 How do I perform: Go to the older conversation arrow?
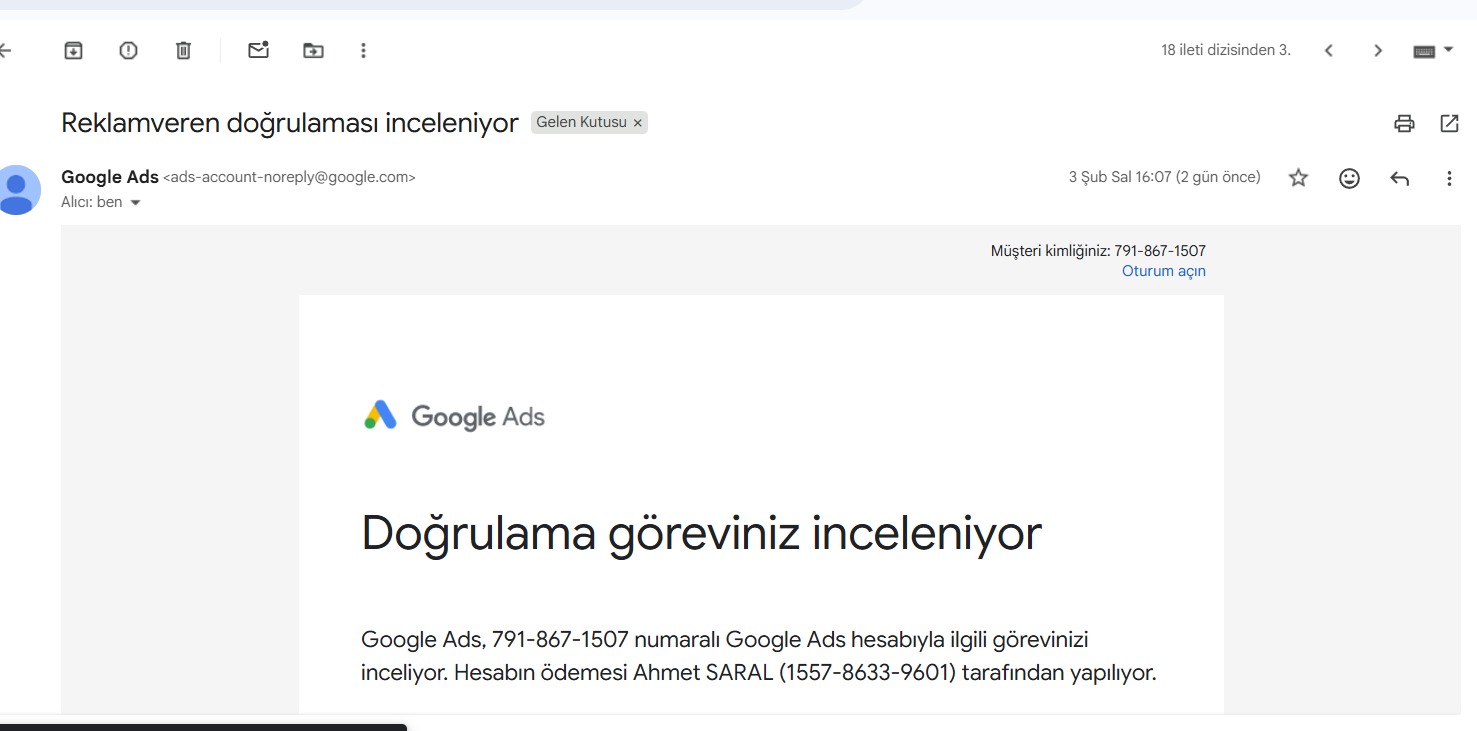click(x=1378, y=50)
